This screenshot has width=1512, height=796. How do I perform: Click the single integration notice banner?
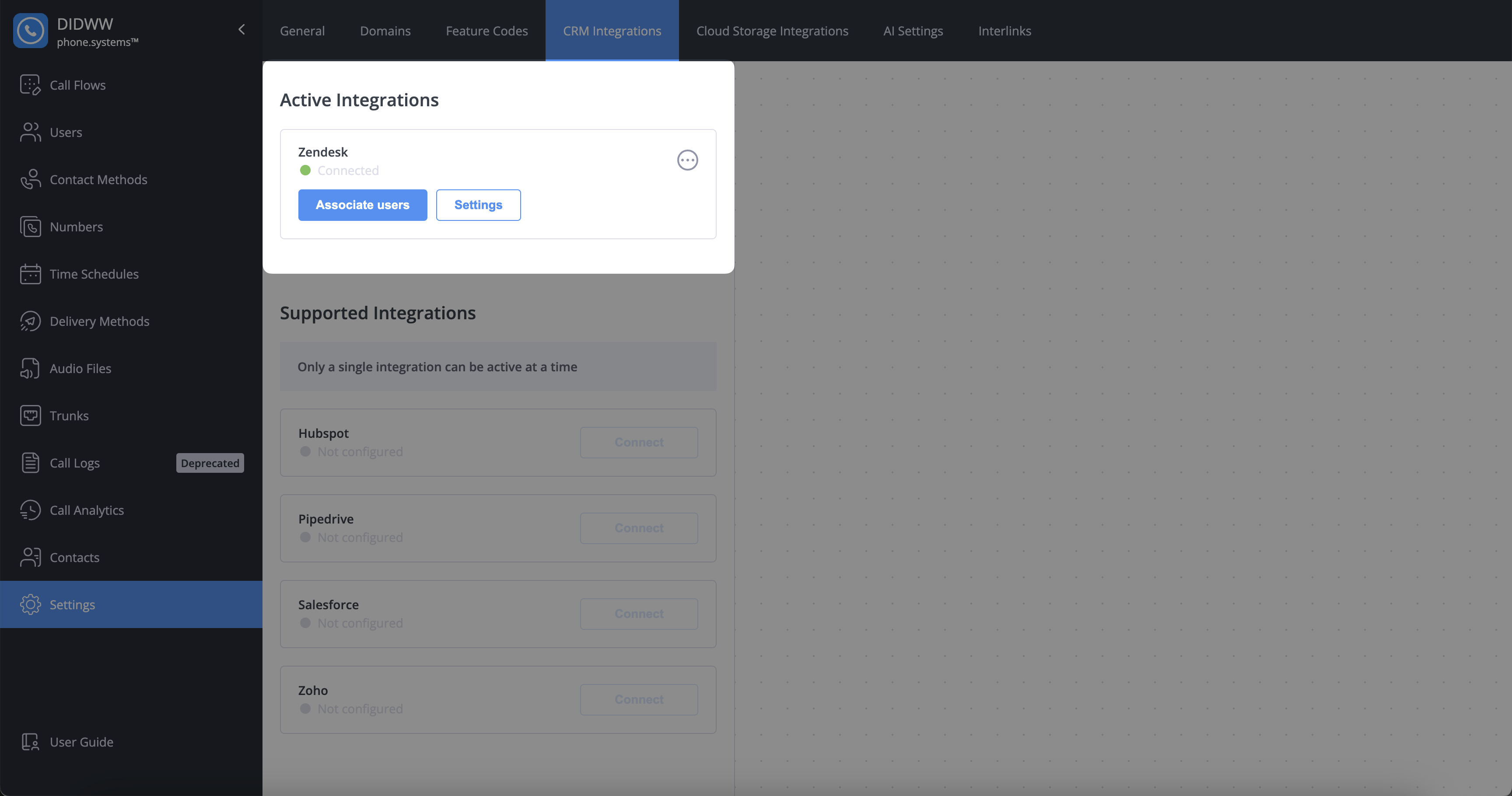tap(498, 367)
